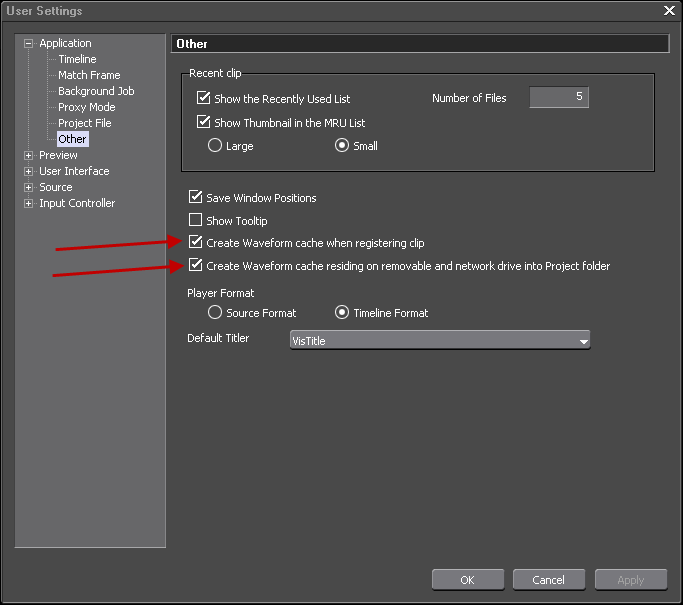Viewport: 683px width, 605px height.
Task: Open the Match Frame settings
Action: click(88, 76)
